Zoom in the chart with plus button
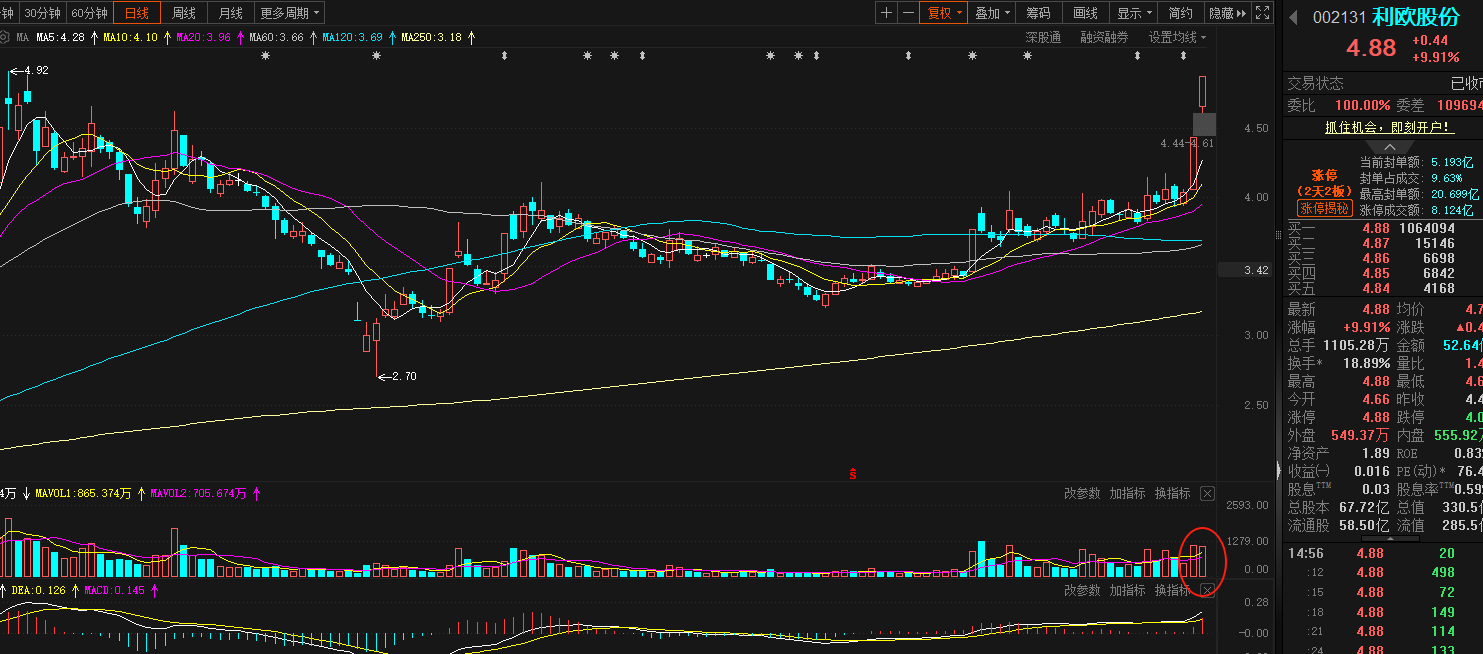 point(886,13)
